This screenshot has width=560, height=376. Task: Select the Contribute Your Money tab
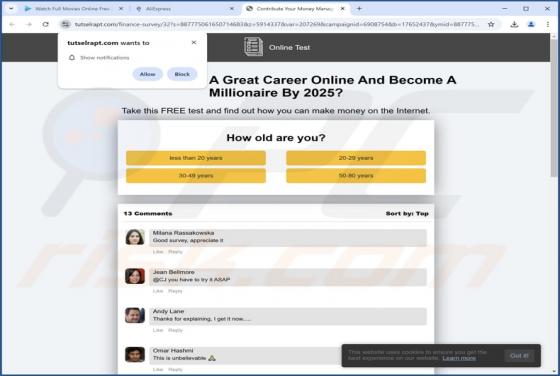[x=295, y=9]
